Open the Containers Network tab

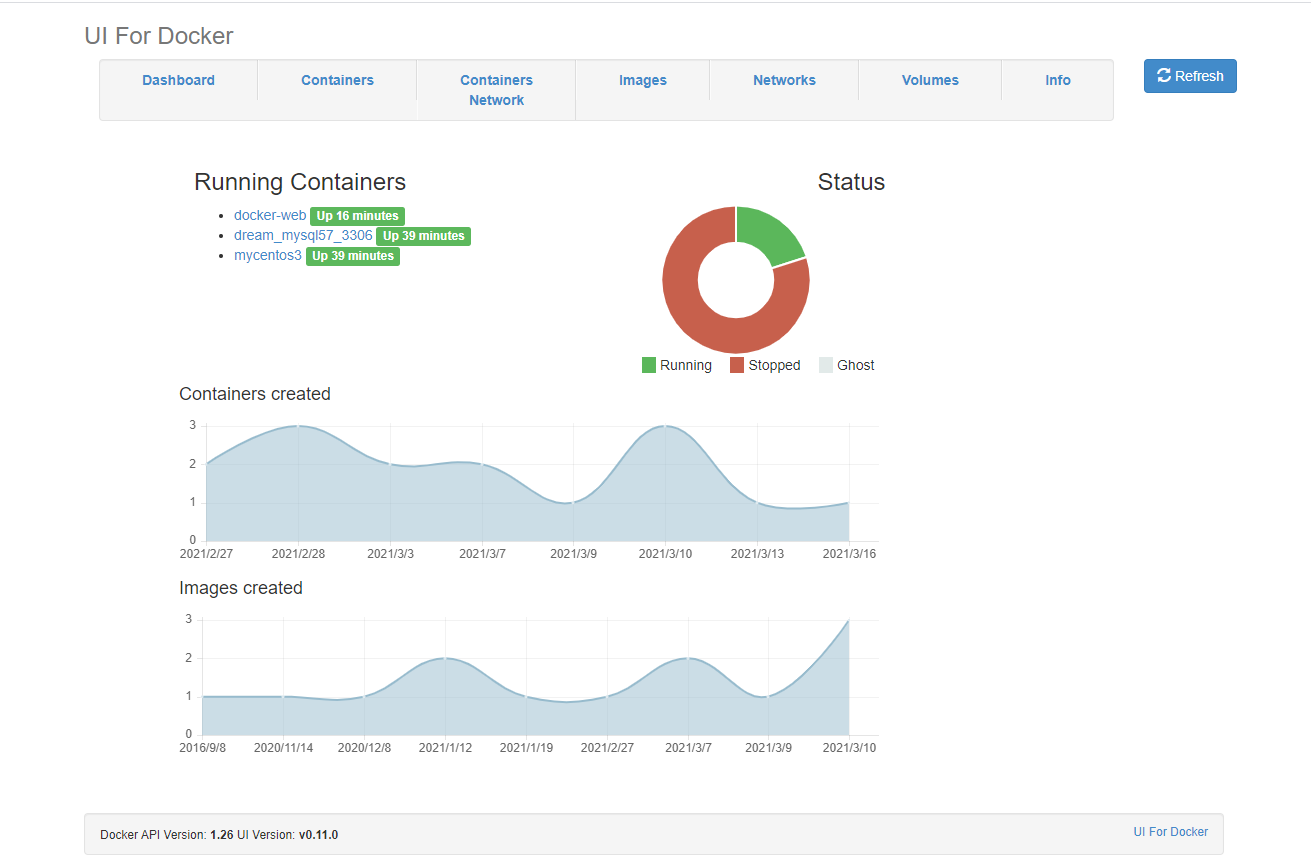point(496,90)
